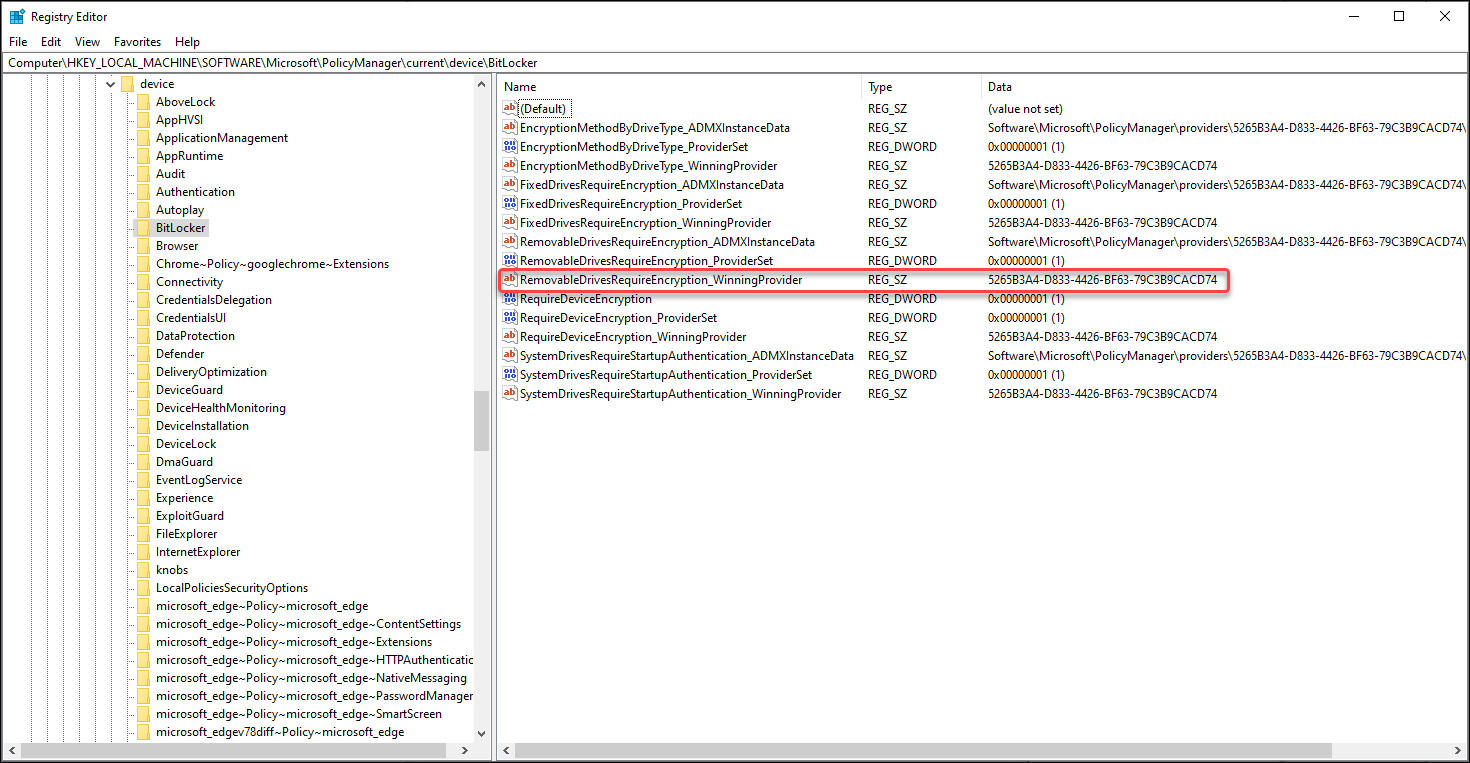Open the View menu

point(88,42)
